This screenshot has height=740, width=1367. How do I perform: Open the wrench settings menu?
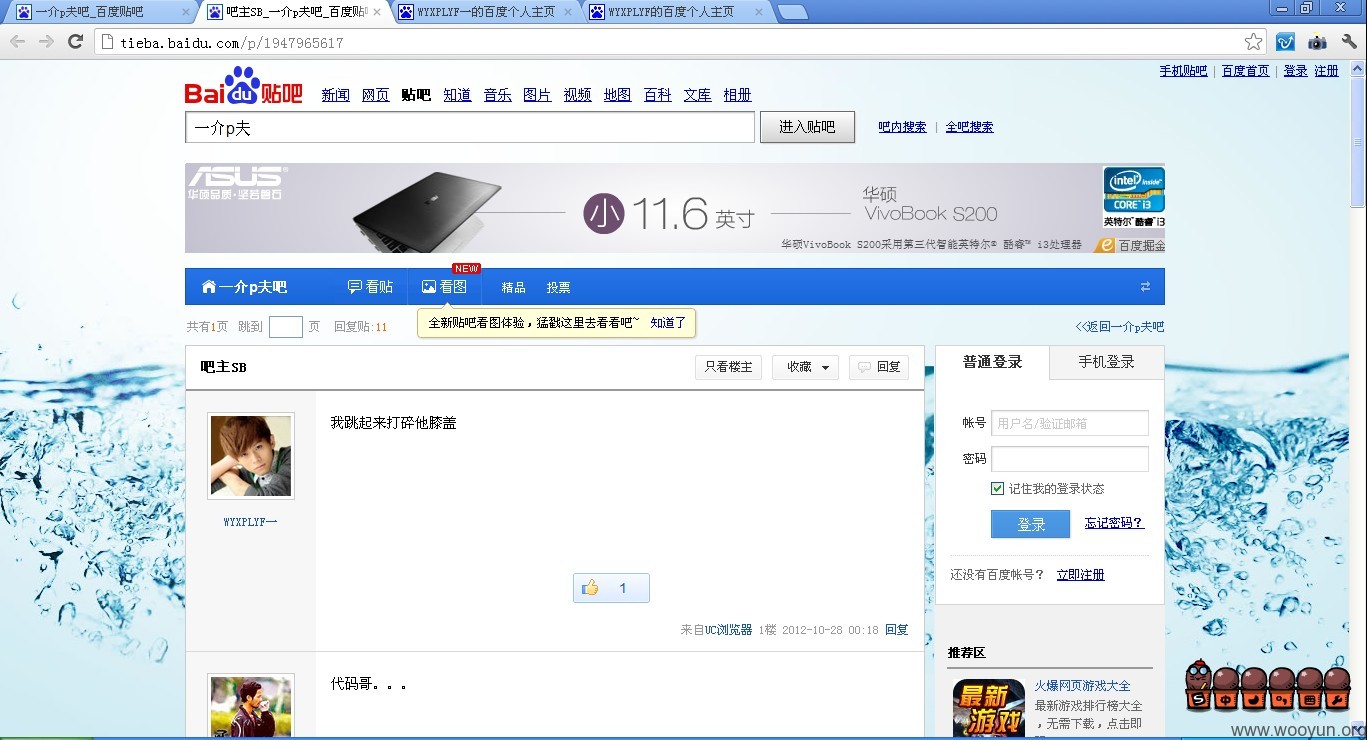1349,42
